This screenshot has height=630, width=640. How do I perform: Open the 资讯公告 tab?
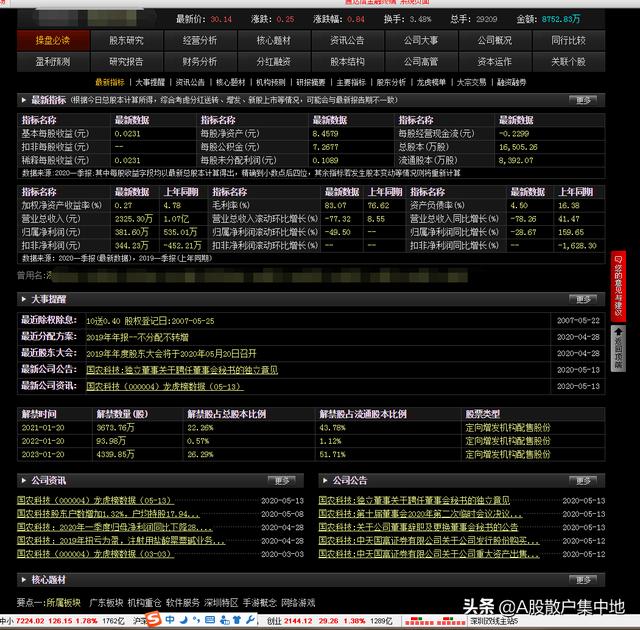pyautogui.click(x=347, y=40)
